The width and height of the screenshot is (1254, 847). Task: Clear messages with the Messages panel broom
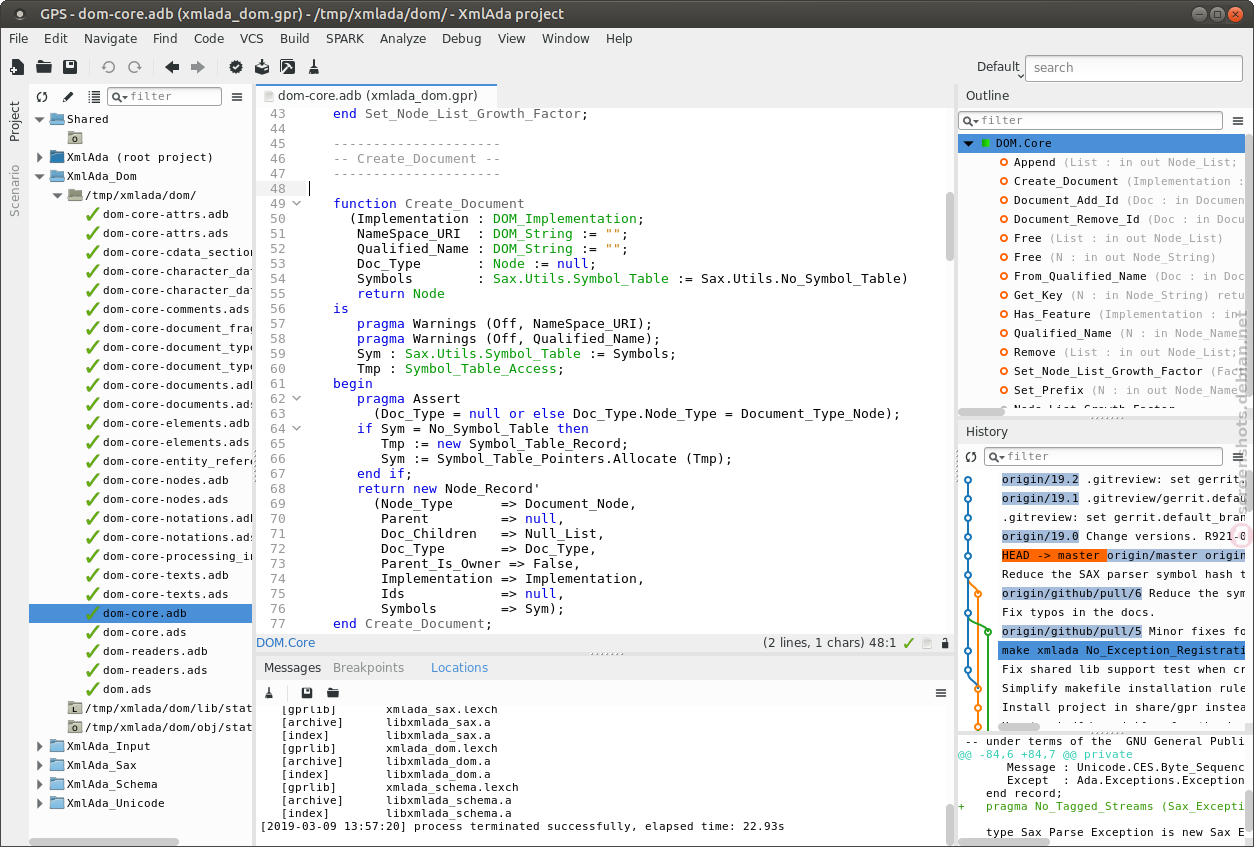(269, 693)
